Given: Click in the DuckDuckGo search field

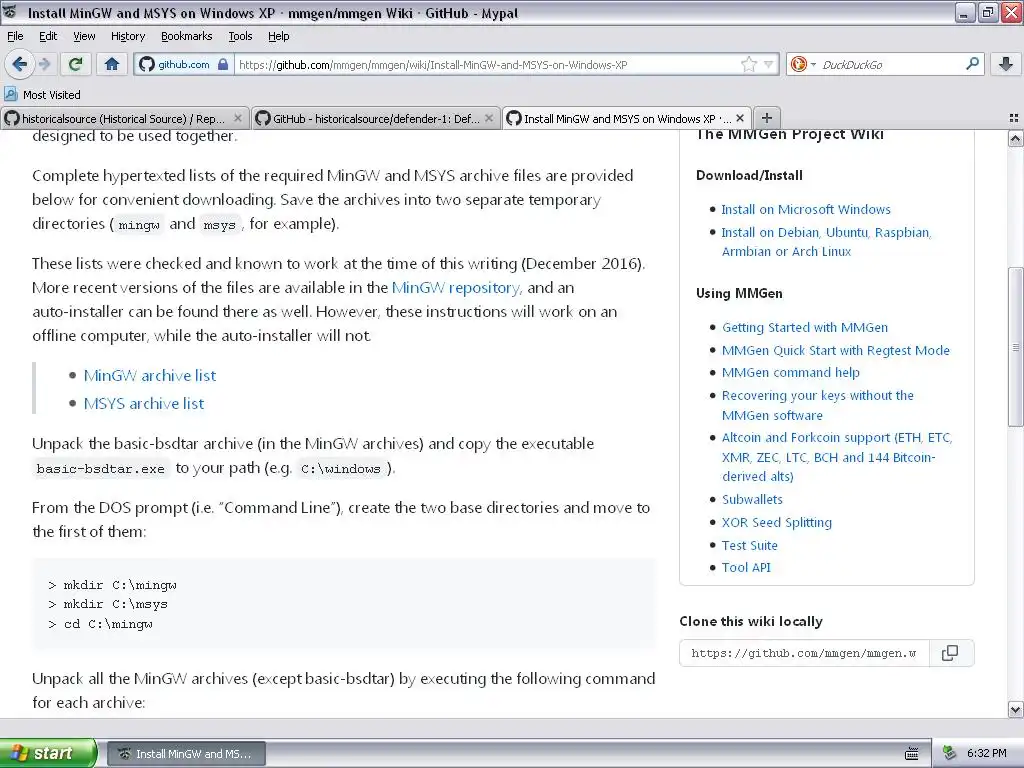Looking at the screenshot, I should pyautogui.click(x=889, y=64).
